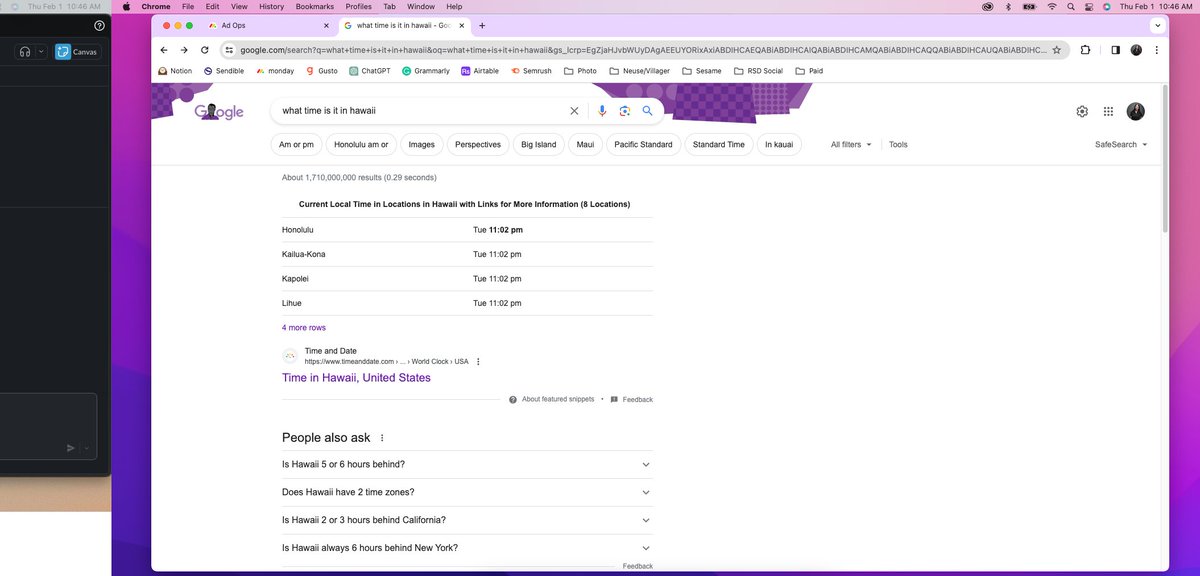Viewport: 1200px width, 576px height.
Task: Open the All filters dropdown
Action: [850, 144]
